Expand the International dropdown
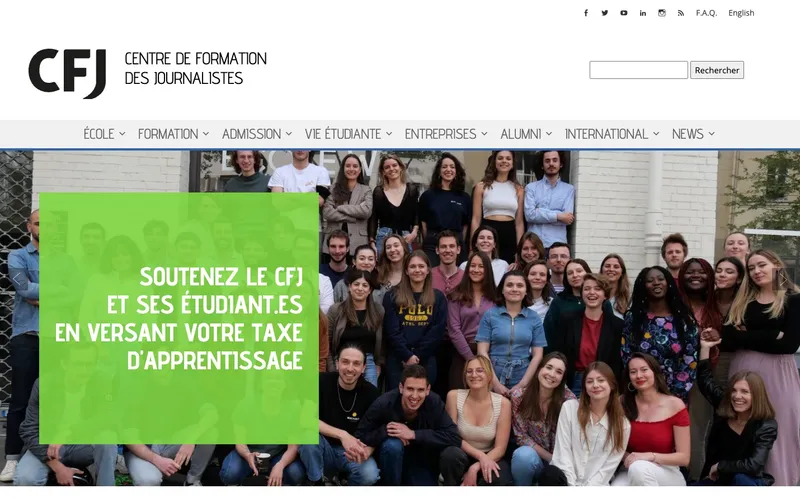800x498 pixels. pos(612,134)
